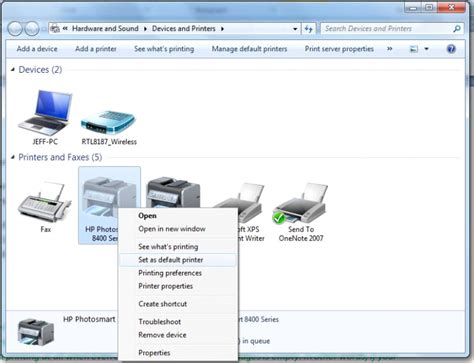Image resolution: width=474 pixels, height=363 pixels.
Task: Collapse the Devices (2) group
Action: [13, 69]
